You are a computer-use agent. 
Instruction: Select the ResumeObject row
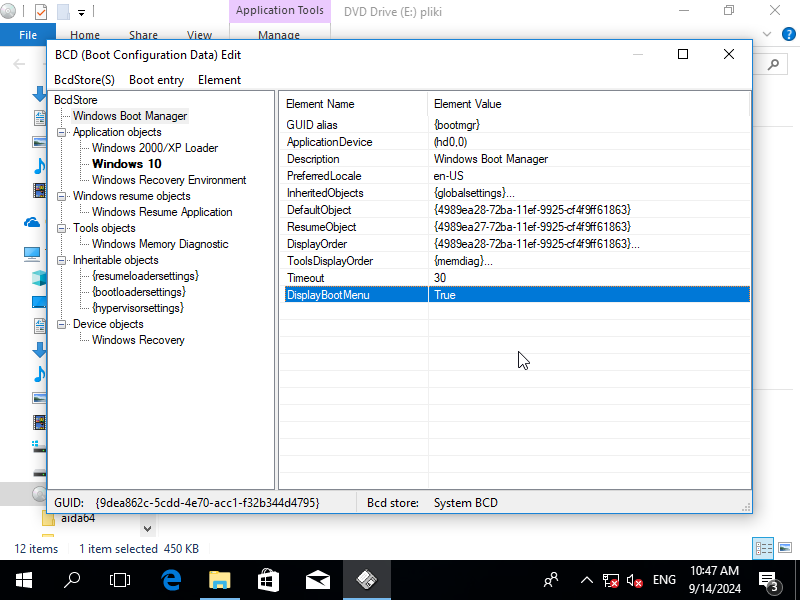pyautogui.click(x=517, y=227)
